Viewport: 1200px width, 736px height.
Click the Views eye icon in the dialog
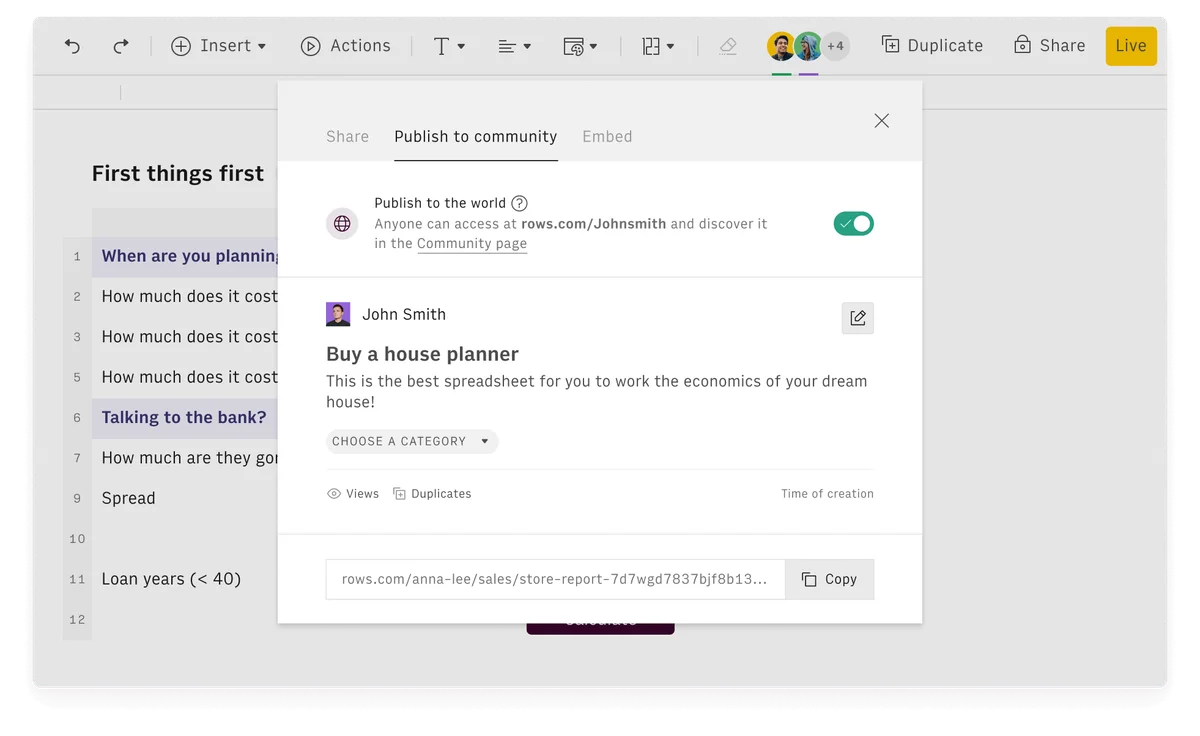pyautogui.click(x=332, y=493)
